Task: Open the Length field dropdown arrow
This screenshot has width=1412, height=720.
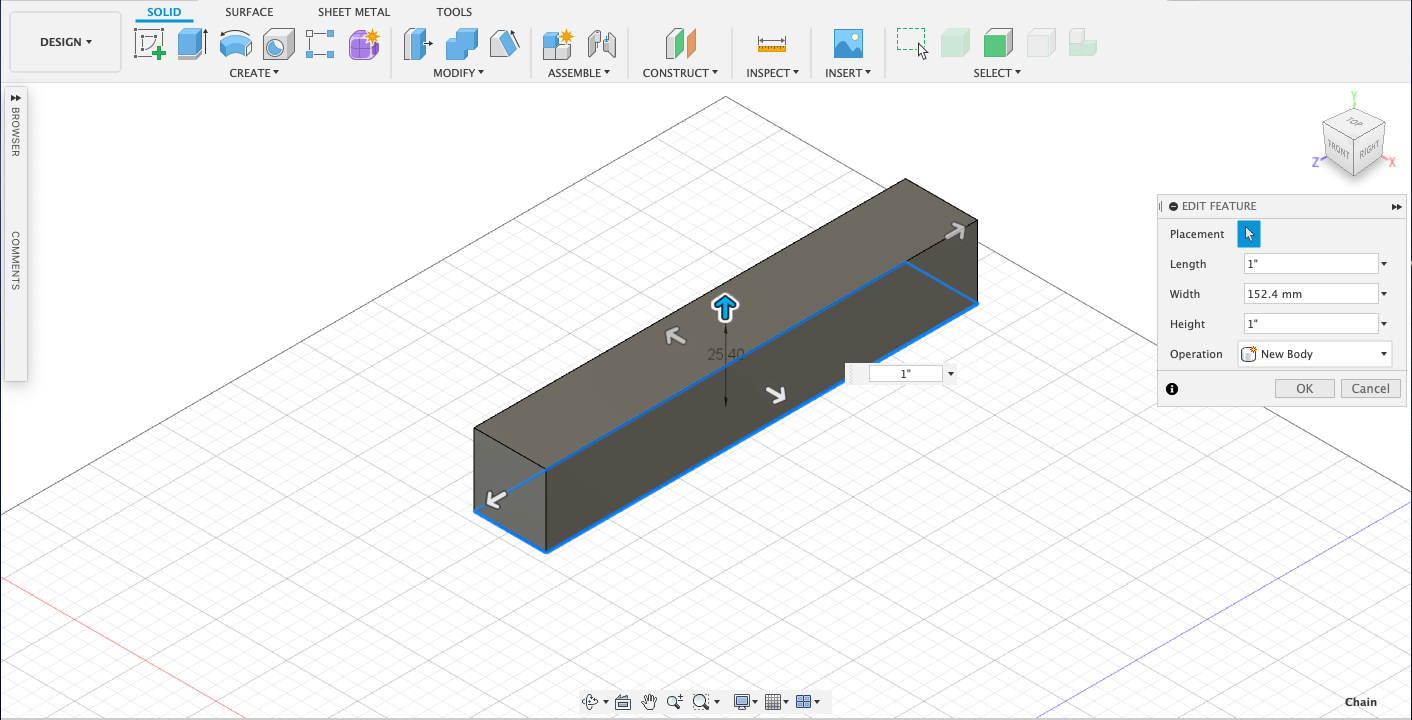Action: [x=1384, y=265]
